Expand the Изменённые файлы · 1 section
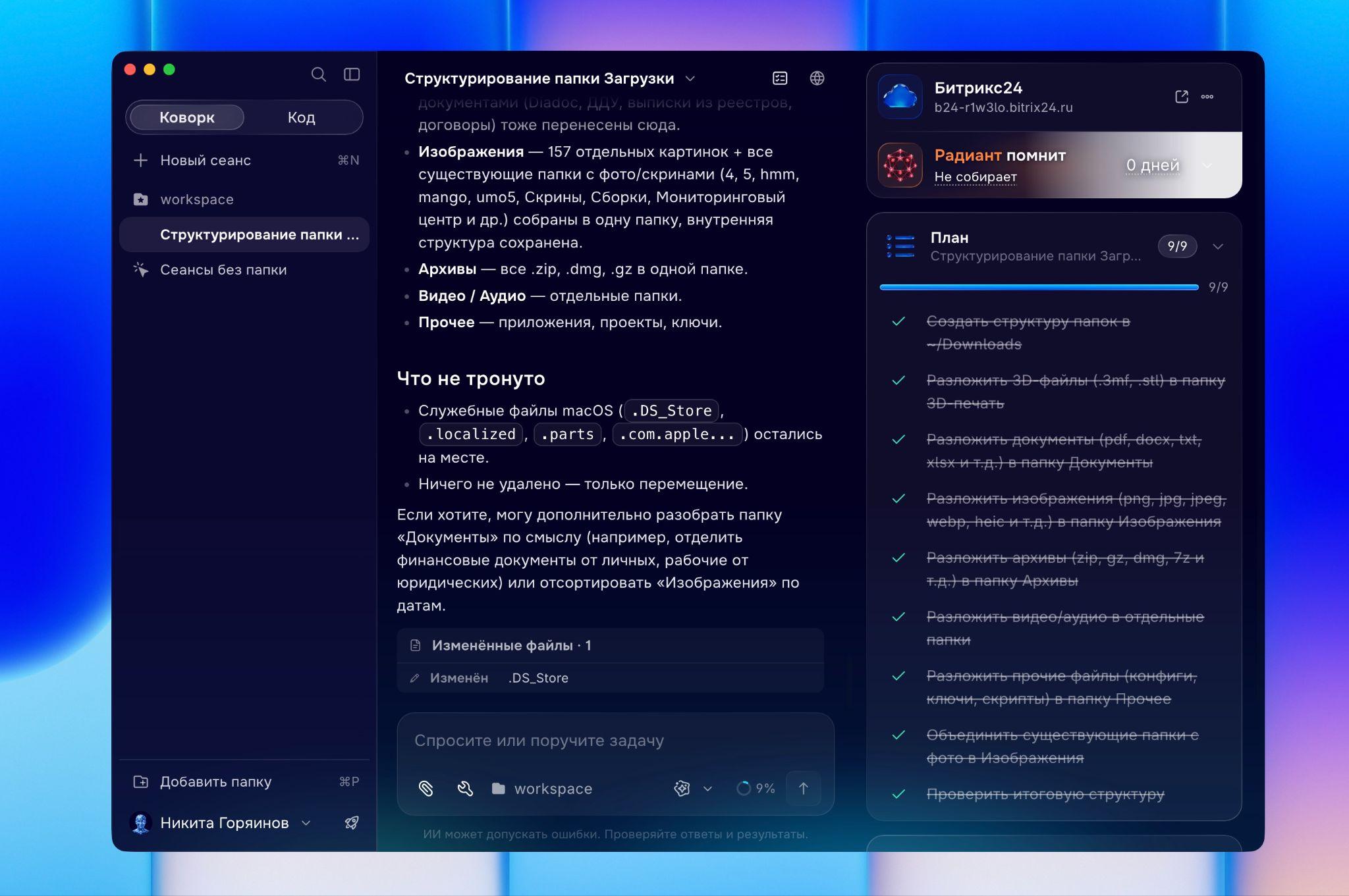Viewport: 1349px width, 896px height. click(x=610, y=645)
